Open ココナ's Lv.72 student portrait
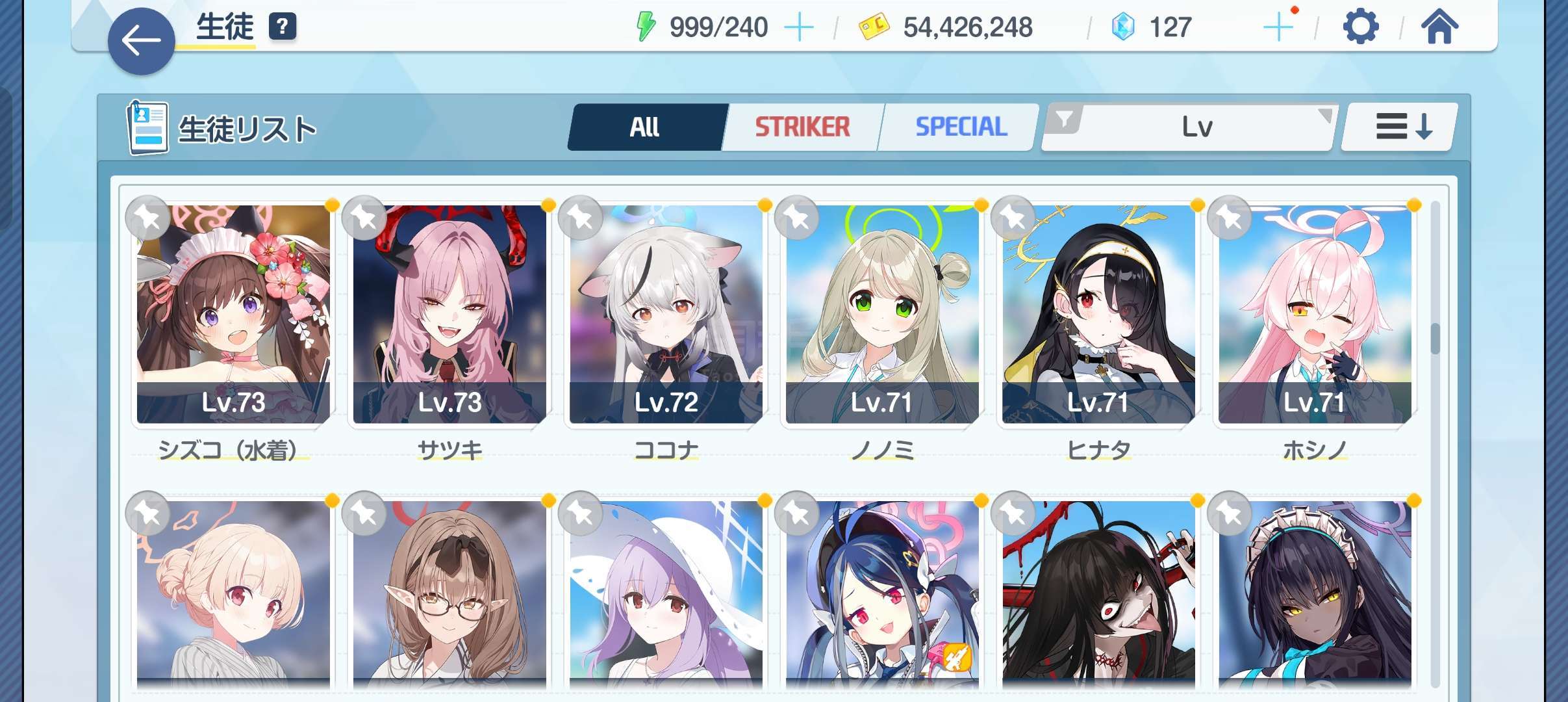 pos(666,314)
